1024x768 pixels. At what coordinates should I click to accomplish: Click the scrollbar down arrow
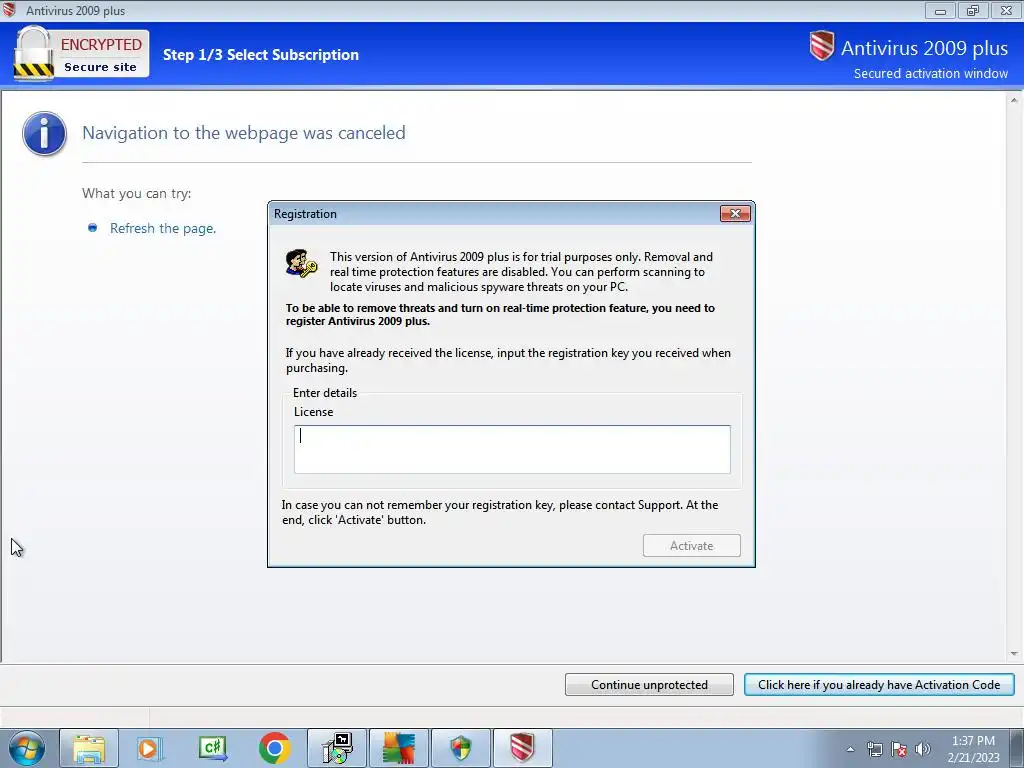(1014, 654)
